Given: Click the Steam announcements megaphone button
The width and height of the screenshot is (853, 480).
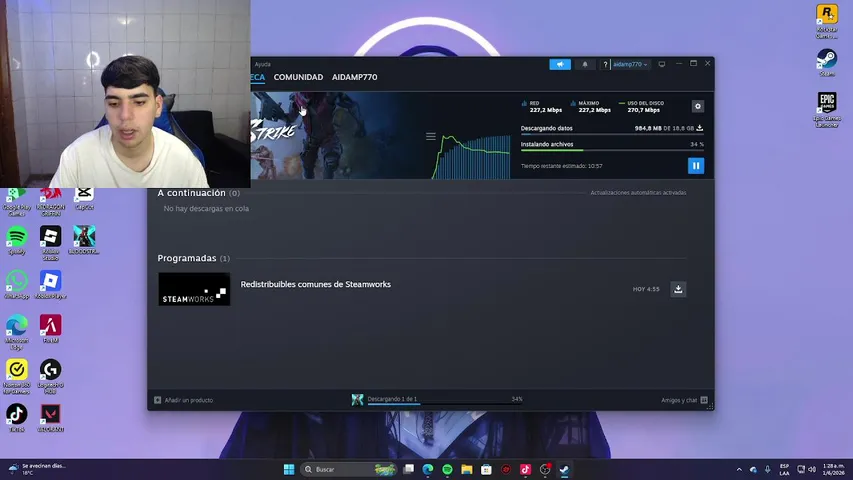Looking at the screenshot, I should click(560, 64).
